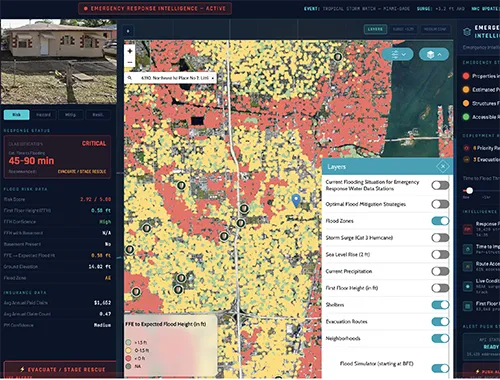Open the Emergency Intelligence shield logo

click(467, 32)
